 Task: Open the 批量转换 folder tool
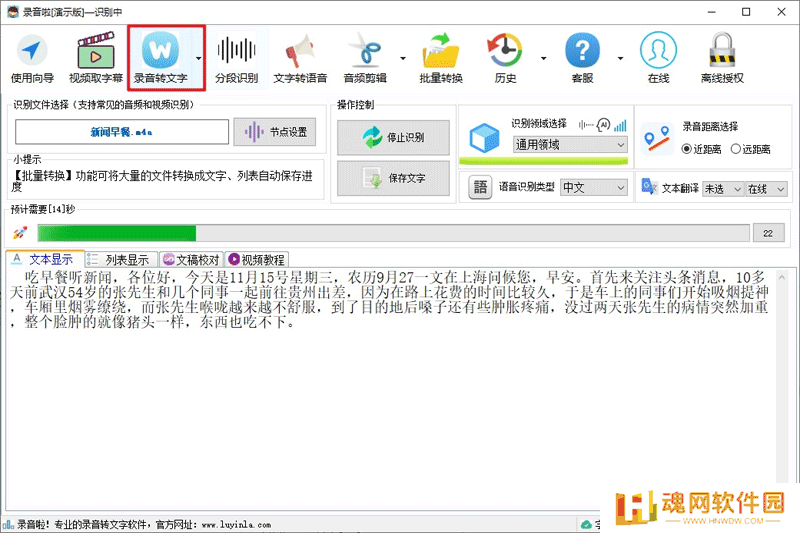pyautogui.click(x=441, y=58)
